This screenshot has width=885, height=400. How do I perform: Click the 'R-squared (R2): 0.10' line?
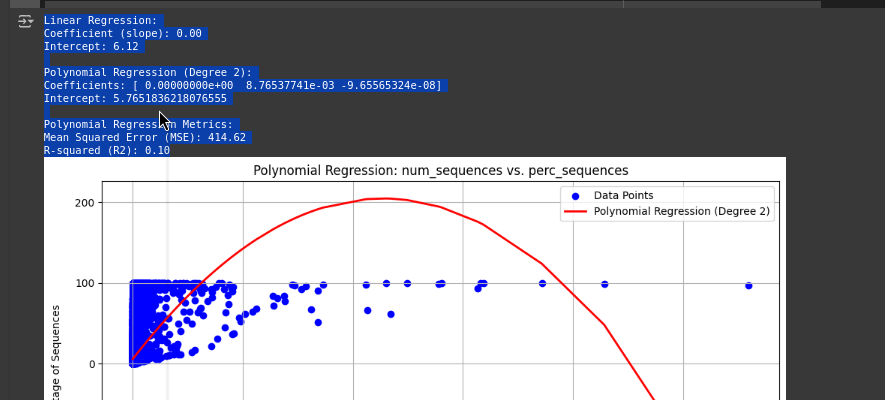click(x=107, y=151)
